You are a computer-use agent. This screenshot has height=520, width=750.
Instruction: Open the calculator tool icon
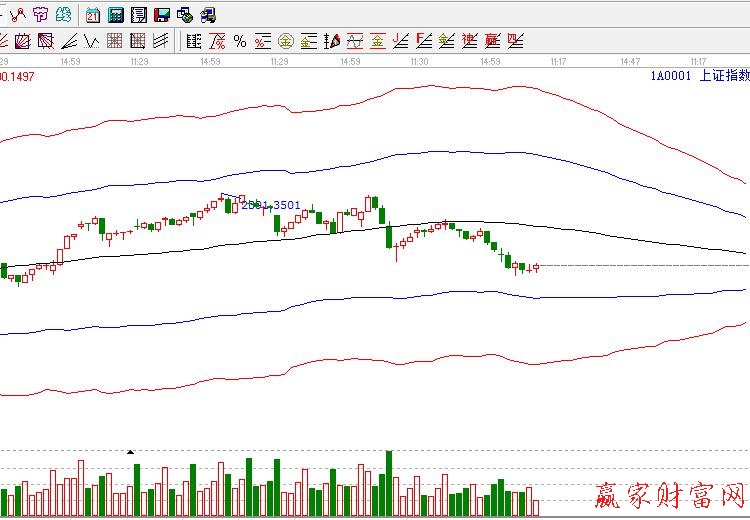116,15
